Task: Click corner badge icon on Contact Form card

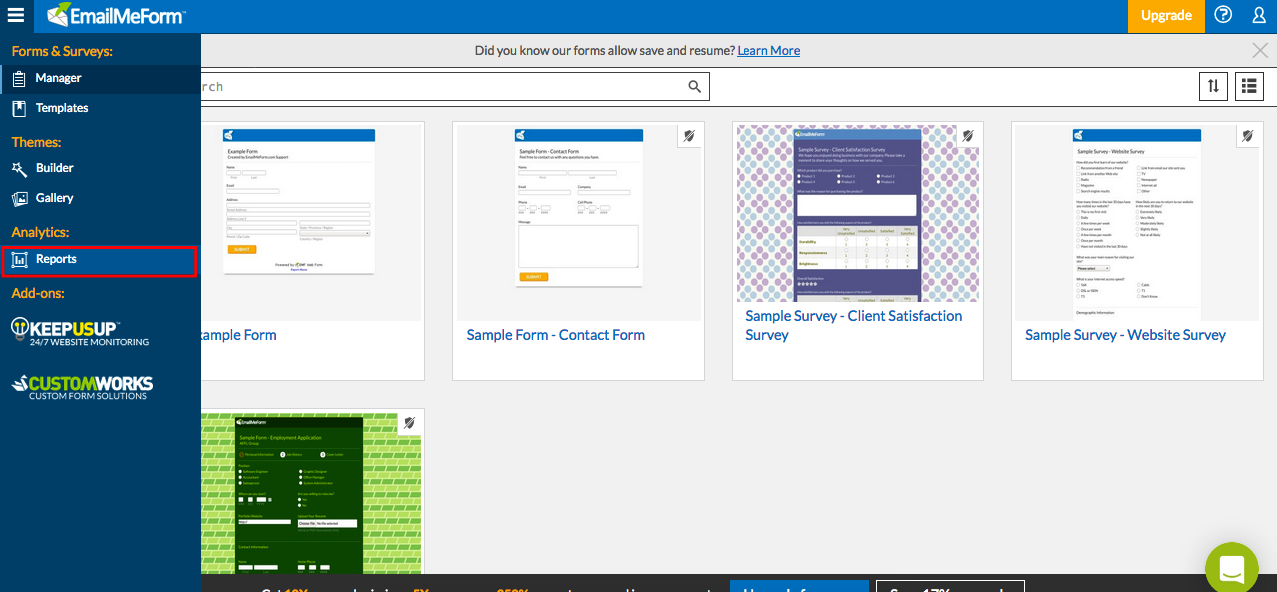Action: [x=689, y=136]
